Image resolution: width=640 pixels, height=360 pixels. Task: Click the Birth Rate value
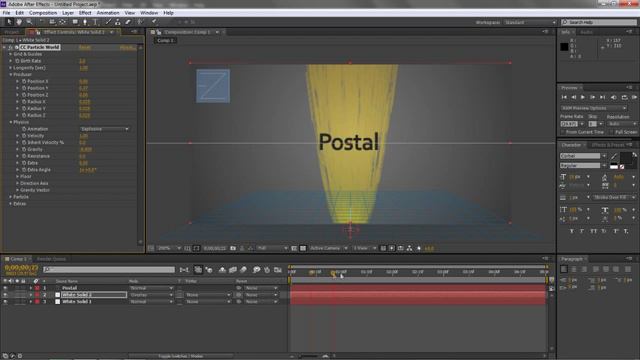click(x=82, y=61)
